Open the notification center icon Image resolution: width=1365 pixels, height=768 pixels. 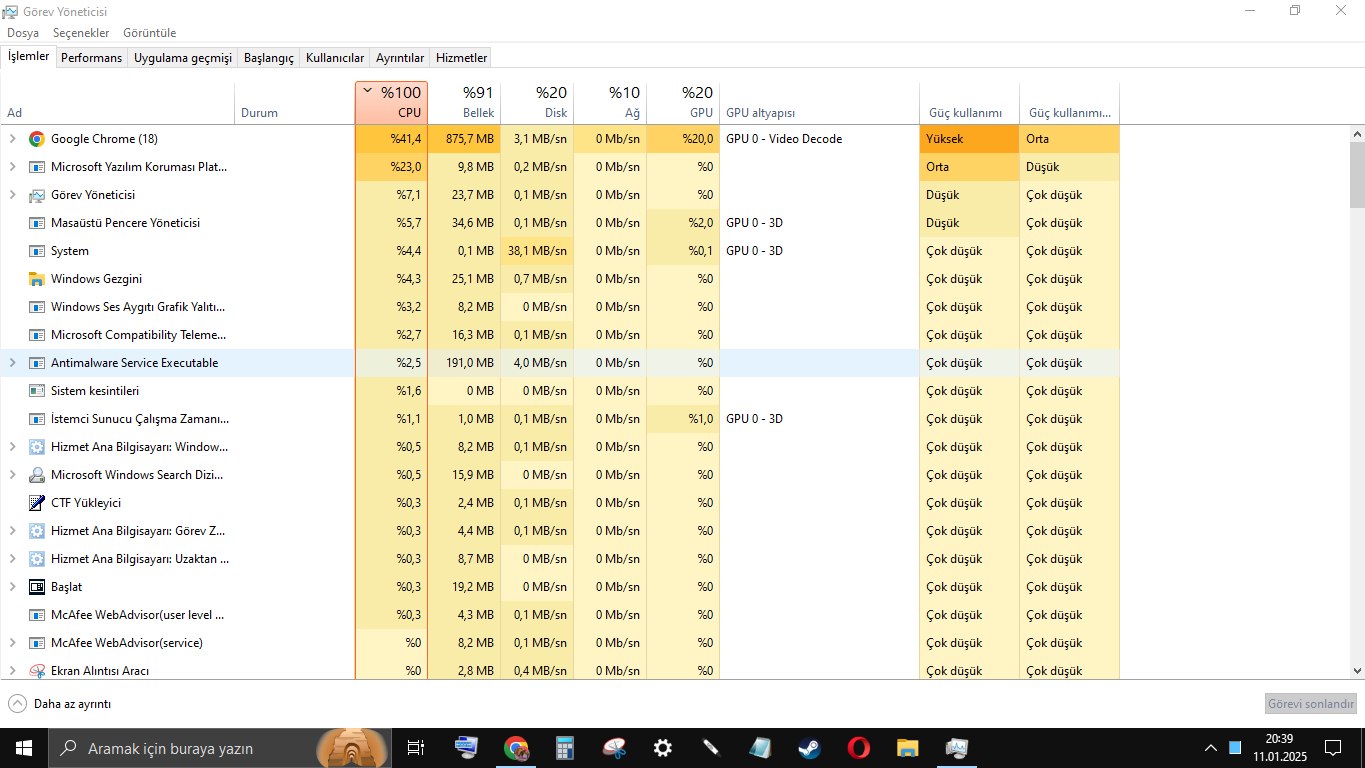[1333, 748]
